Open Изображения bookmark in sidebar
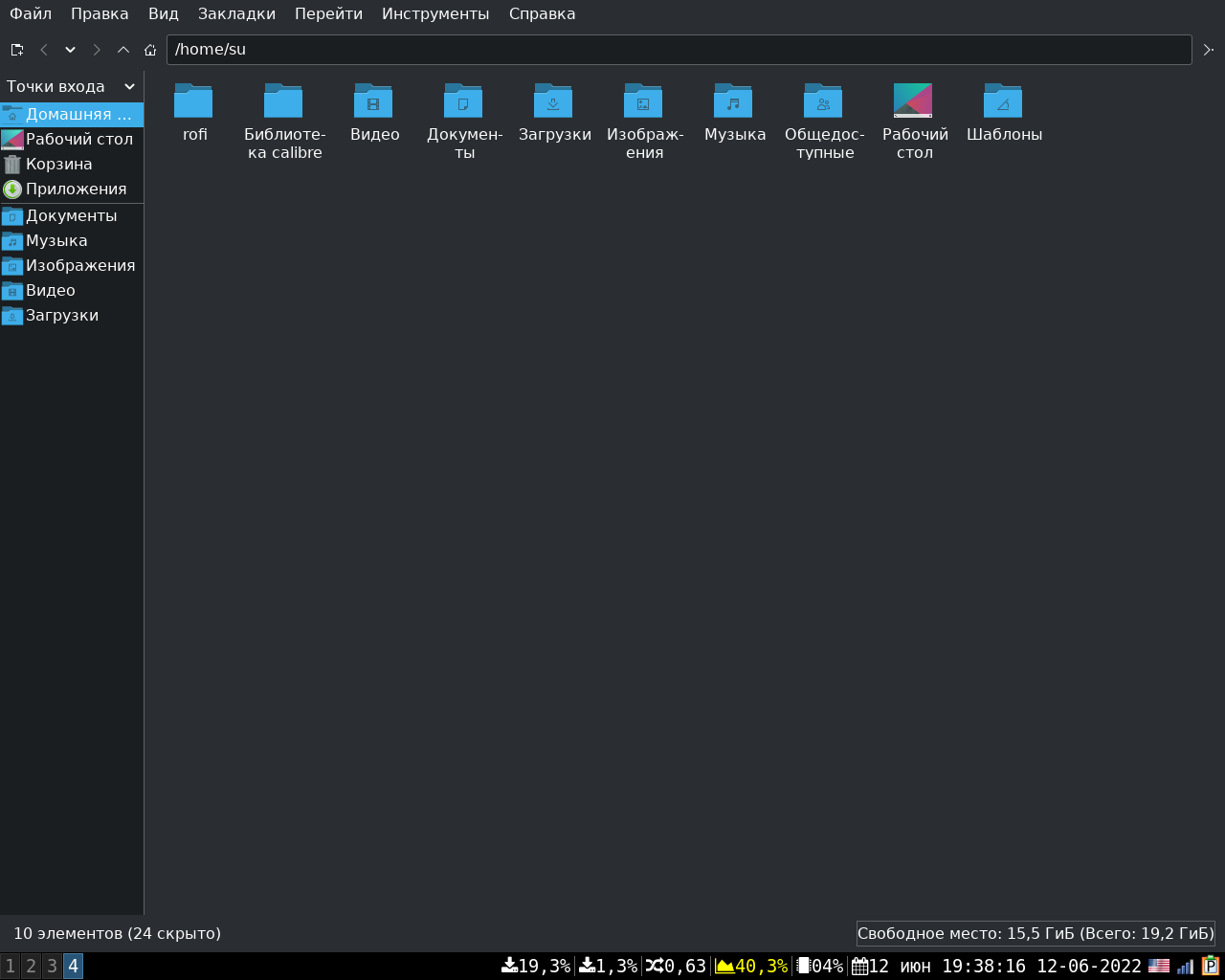Image resolution: width=1225 pixels, height=980 pixels. click(72, 266)
